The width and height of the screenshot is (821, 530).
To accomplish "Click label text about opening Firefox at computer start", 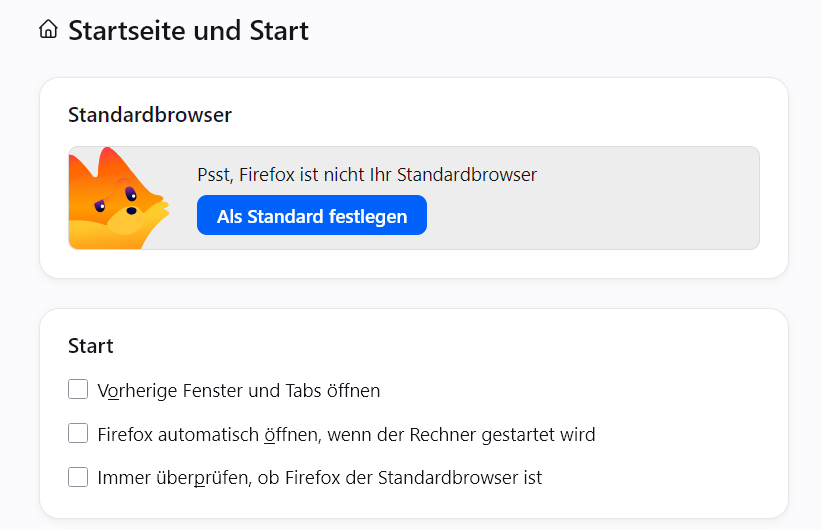I will [x=347, y=435].
